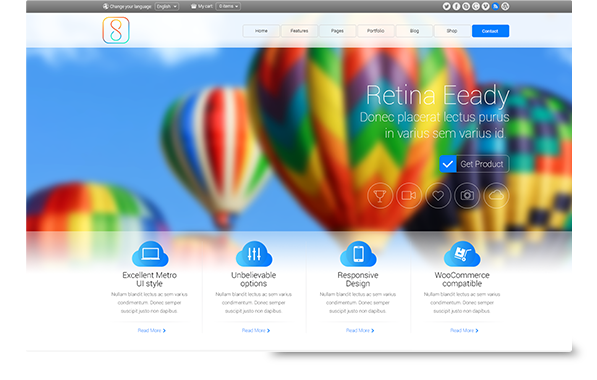Screen dimensions: 597x380
Task: Click the photo camera circle icon
Action: click(467, 195)
